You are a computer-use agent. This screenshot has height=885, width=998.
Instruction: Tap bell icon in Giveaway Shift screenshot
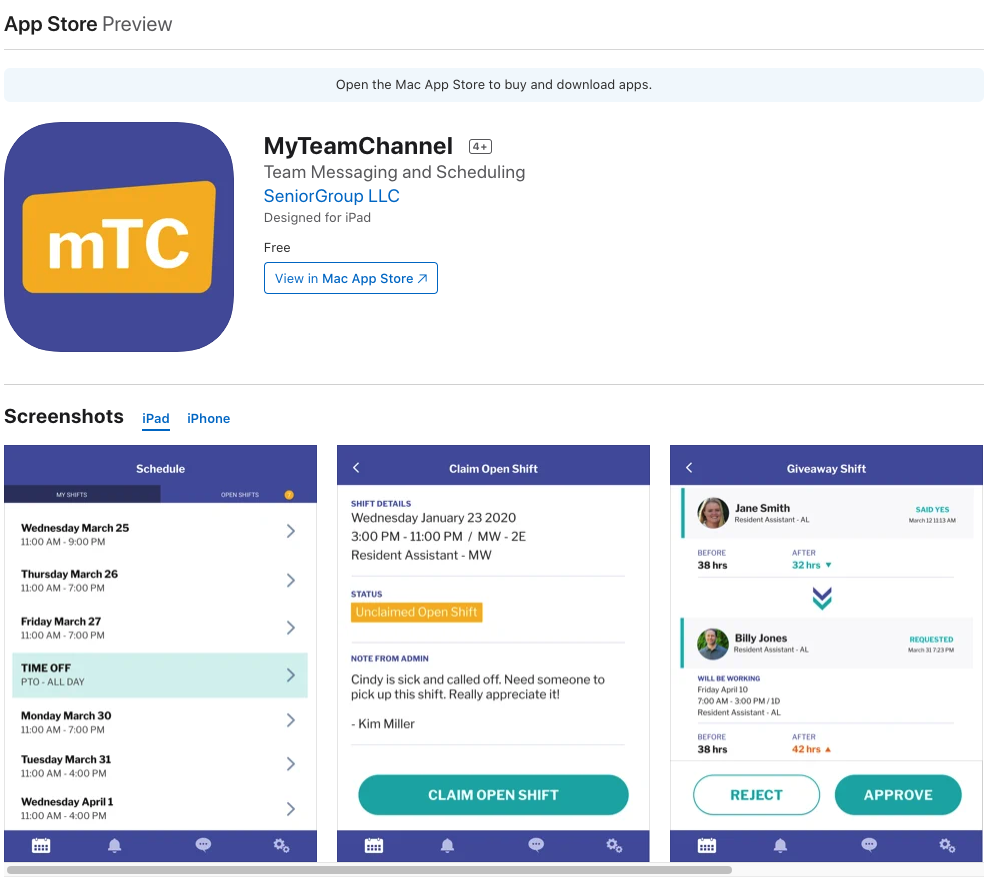coord(780,846)
